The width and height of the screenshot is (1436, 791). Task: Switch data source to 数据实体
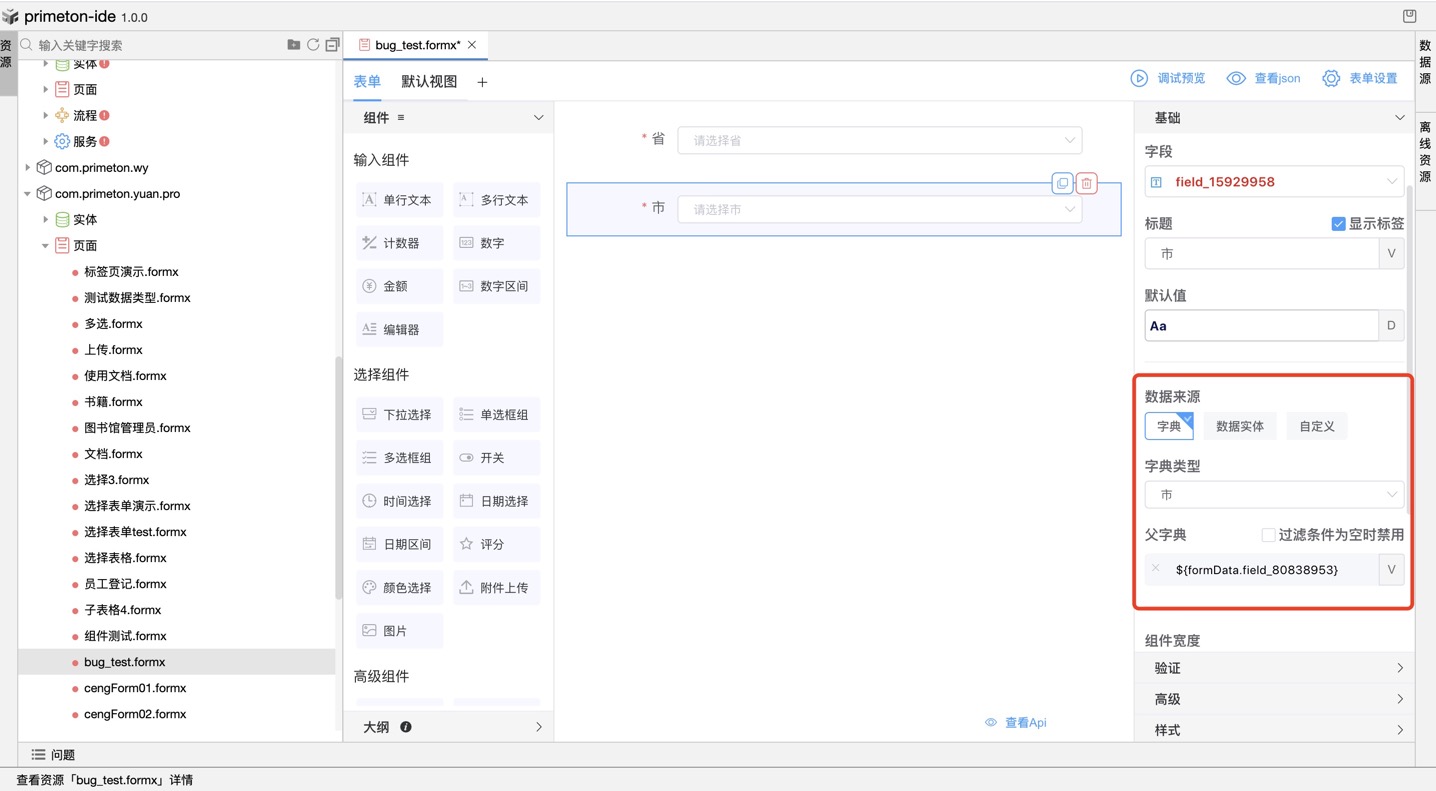(x=1239, y=425)
